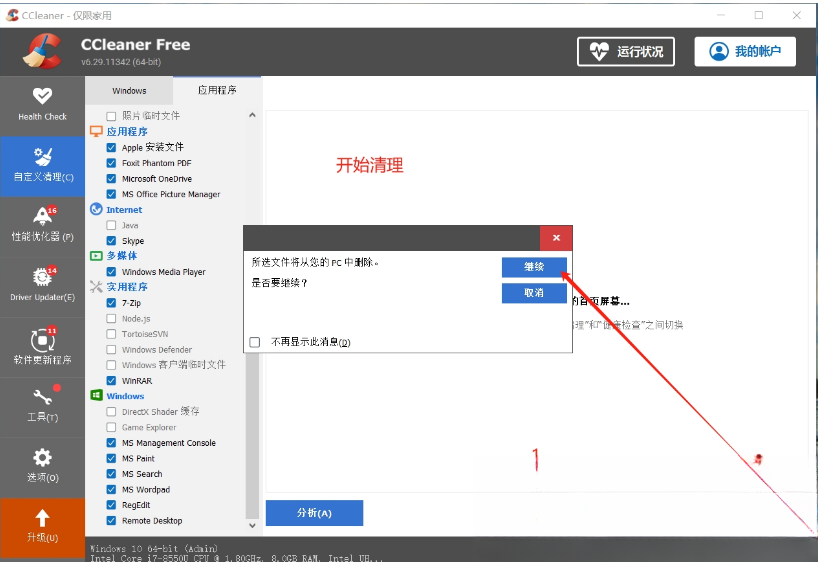Uncheck MS Search checkbox
Image resolution: width=818 pixels, height=562 pixels.
(x=111, y=474)
